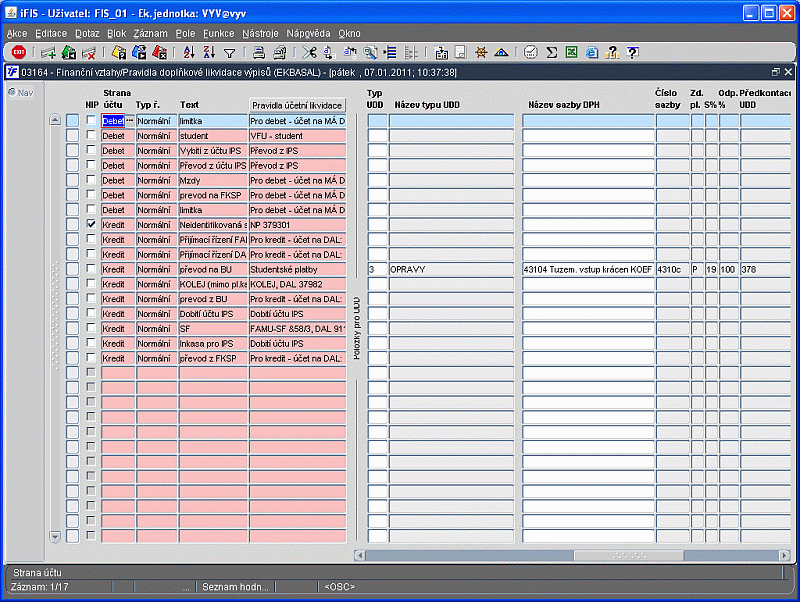Viewport: 800px width, 602px height.
Task: Click the 'NP 379301' rule cell
Action: (x=297, y=225)
